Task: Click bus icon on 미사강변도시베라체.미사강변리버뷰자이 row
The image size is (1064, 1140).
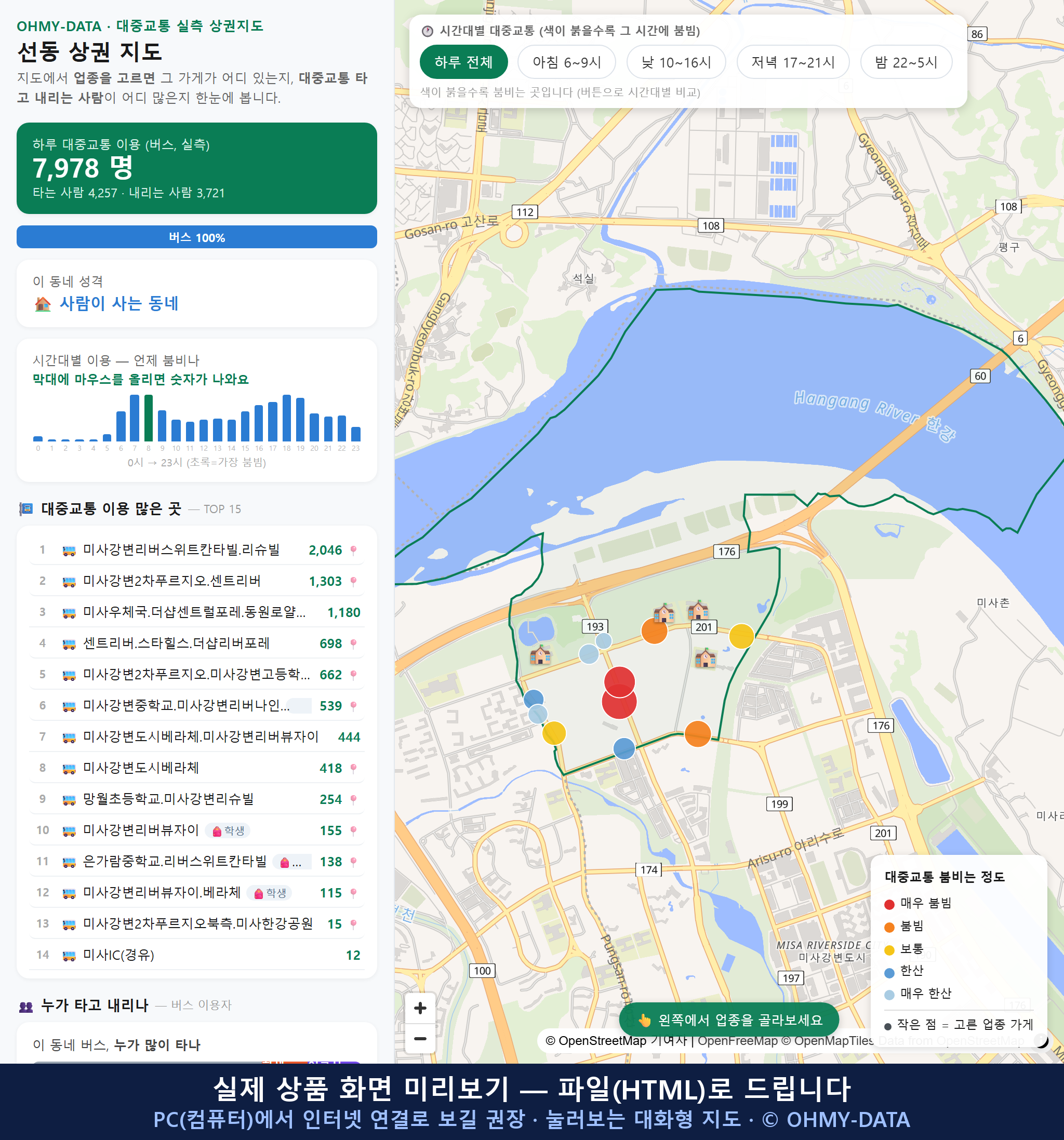Action: click(x=69, y=737)
